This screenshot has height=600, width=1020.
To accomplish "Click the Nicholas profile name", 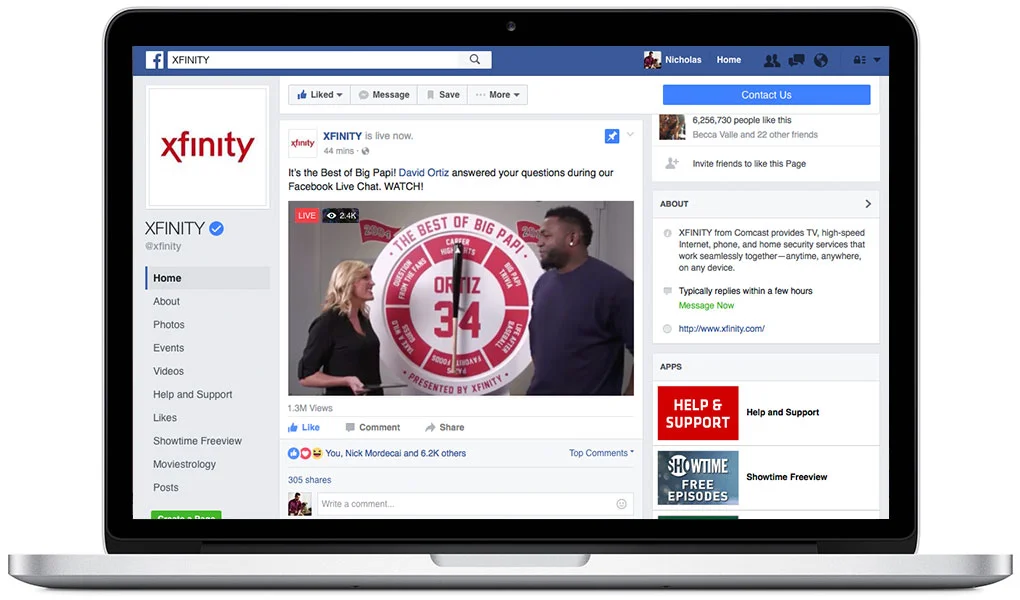I will tap(683, 60).
